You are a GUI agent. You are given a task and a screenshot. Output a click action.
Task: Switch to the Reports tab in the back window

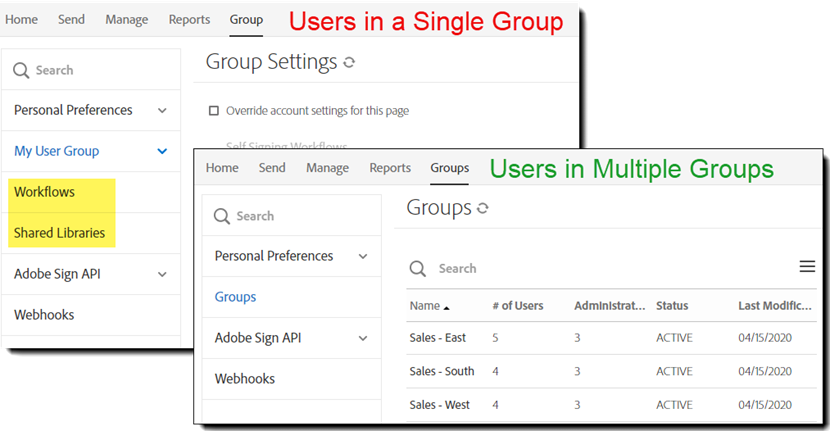coord(189,19)
